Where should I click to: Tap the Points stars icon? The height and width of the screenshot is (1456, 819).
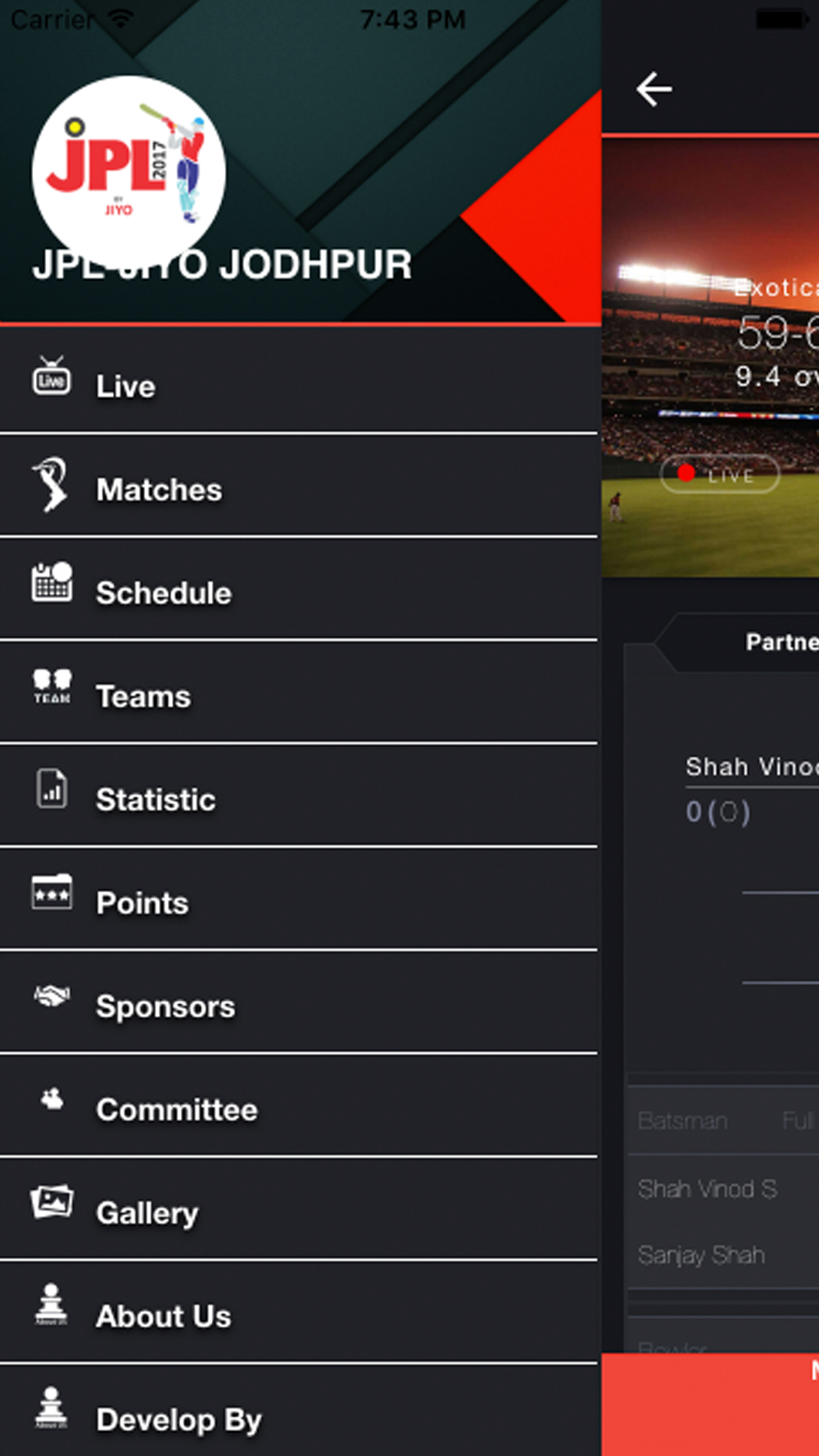click(52, 893)
